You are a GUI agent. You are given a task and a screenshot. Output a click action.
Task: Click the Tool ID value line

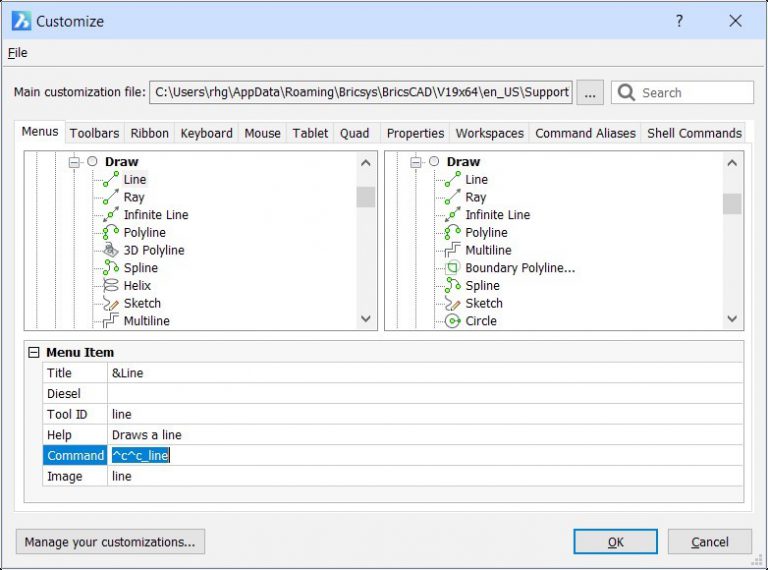pos(425,414)
